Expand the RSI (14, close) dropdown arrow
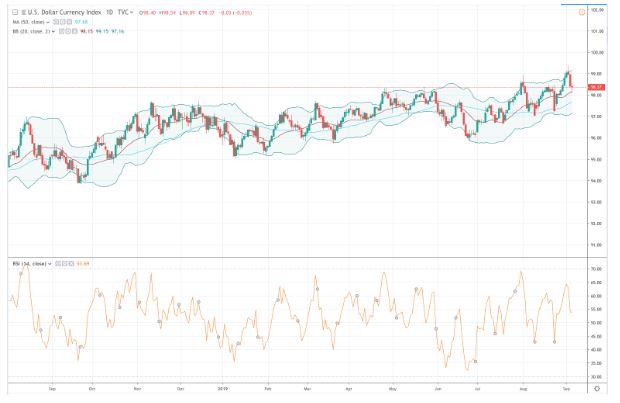The height and width of the screenshot is (403, 620). click(x=50, y=263)
